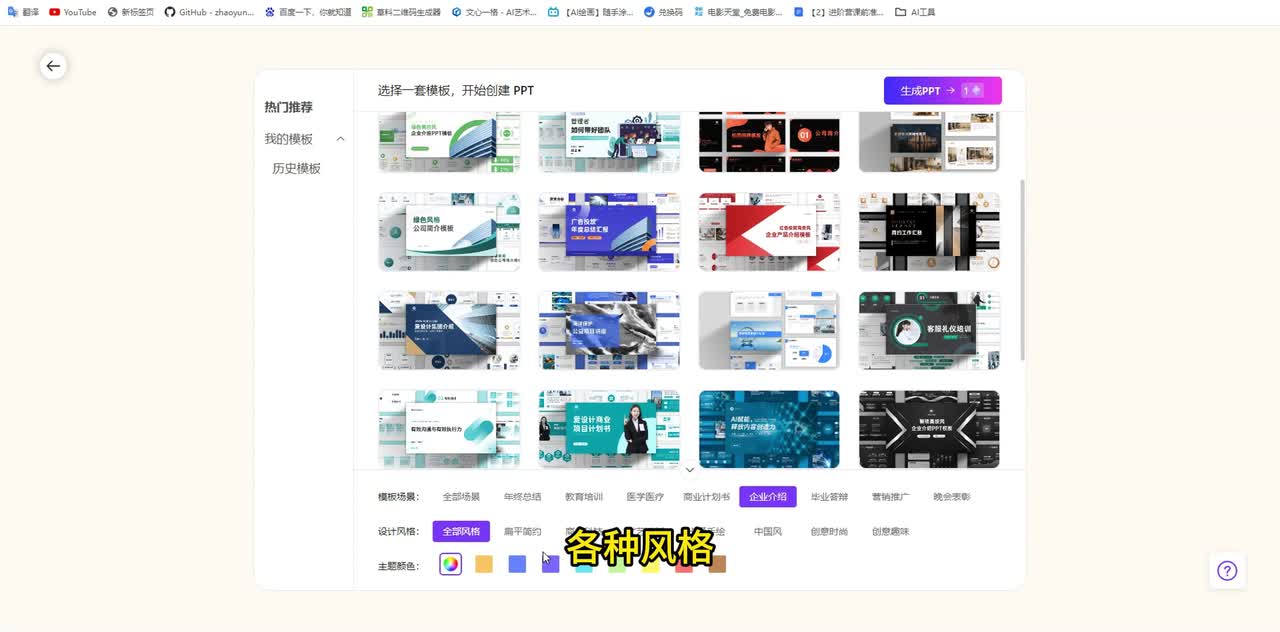The height and width of the screenshot is (632, 1280).
Task: Click the 生成PPT button
Action: [x=942, y=91]
